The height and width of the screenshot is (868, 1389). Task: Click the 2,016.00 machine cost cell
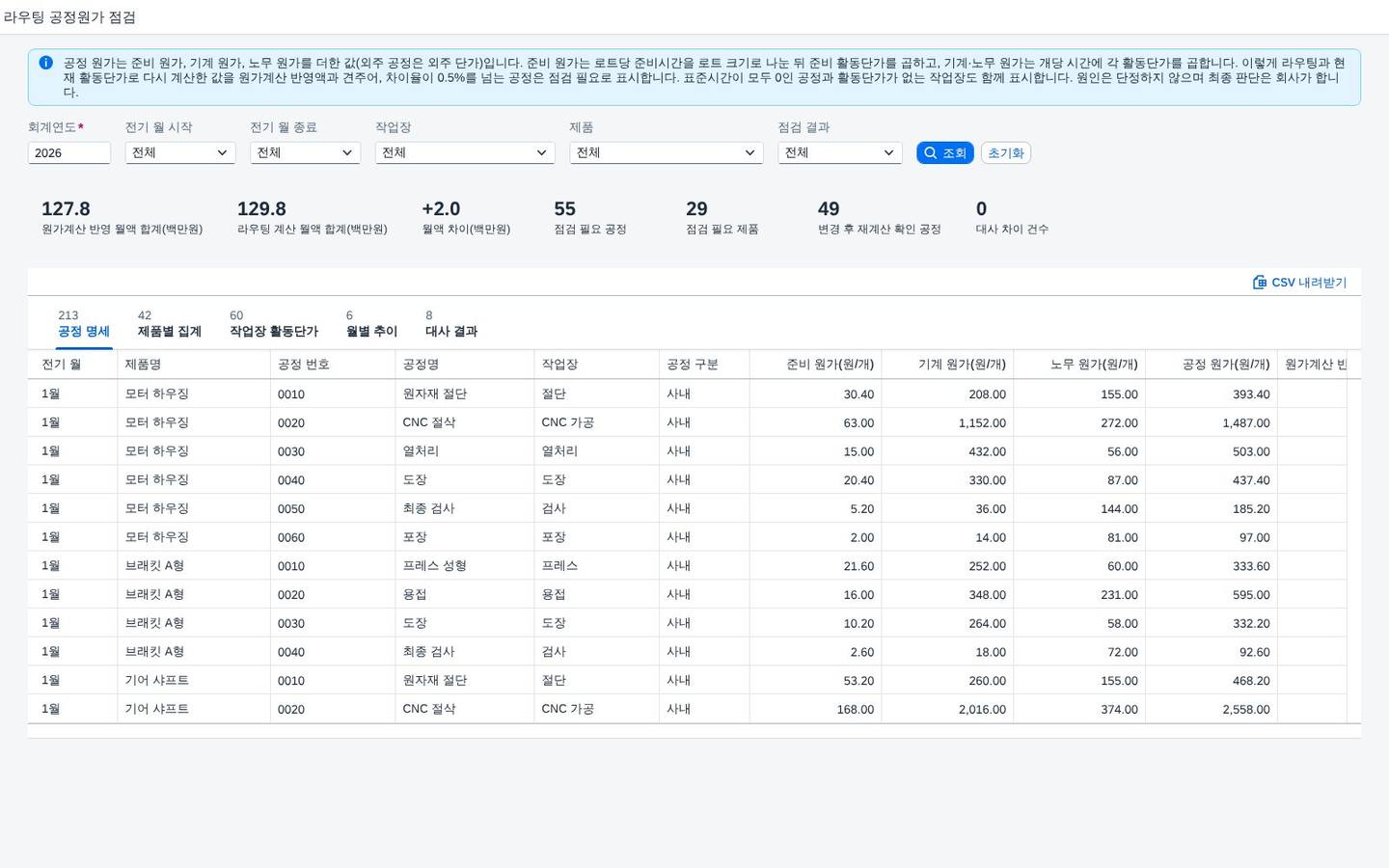(947, 709)
